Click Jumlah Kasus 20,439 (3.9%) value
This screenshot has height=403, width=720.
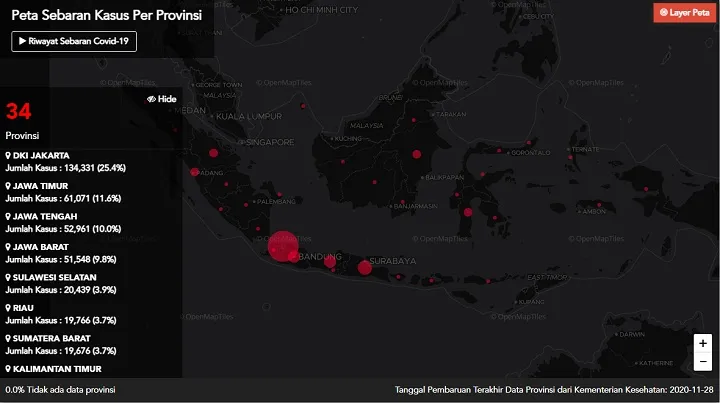click(61, 290)
